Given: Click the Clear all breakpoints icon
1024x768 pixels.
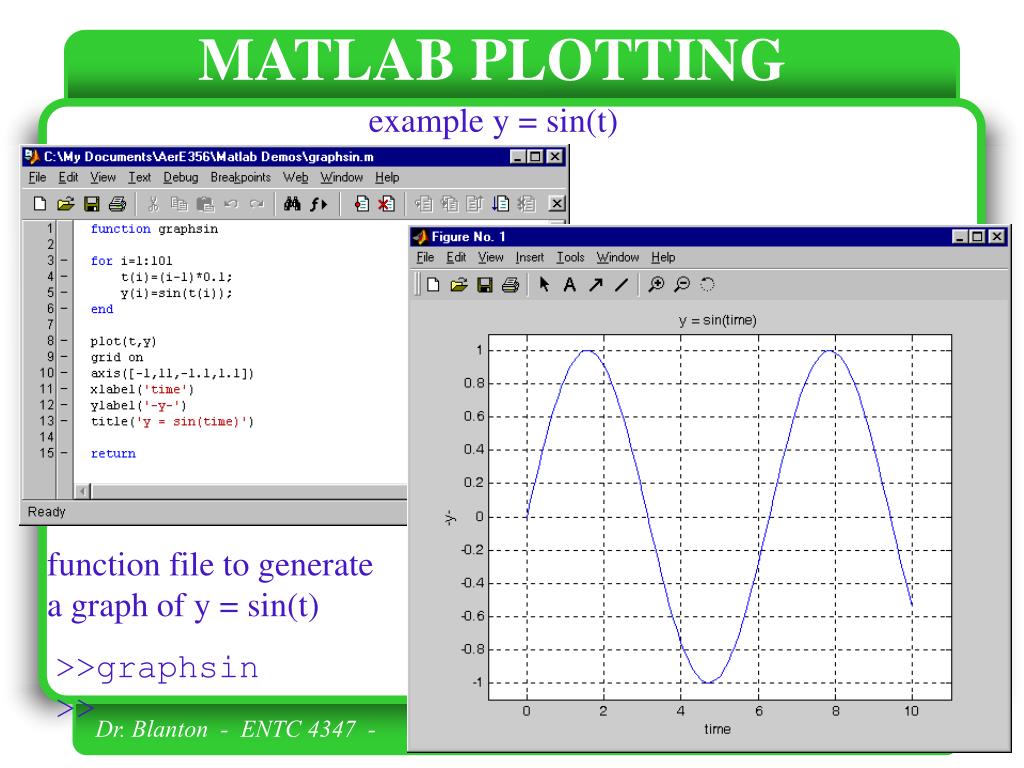Looking at the screenshot, I should [x=387, y=204].
